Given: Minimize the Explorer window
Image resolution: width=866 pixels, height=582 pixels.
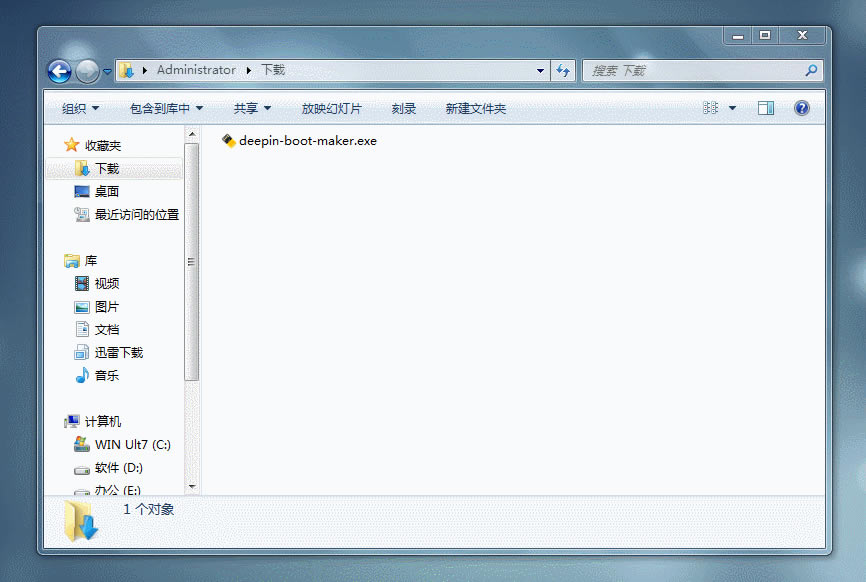Looking at the screenshot, I should [x=738, y=35].
